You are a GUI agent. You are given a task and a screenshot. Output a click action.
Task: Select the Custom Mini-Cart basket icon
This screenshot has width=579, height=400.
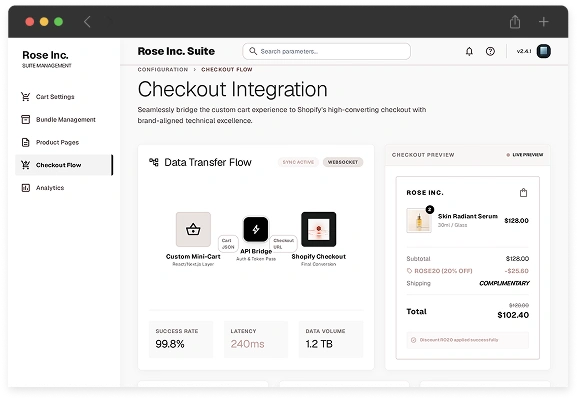click(193, 229)
